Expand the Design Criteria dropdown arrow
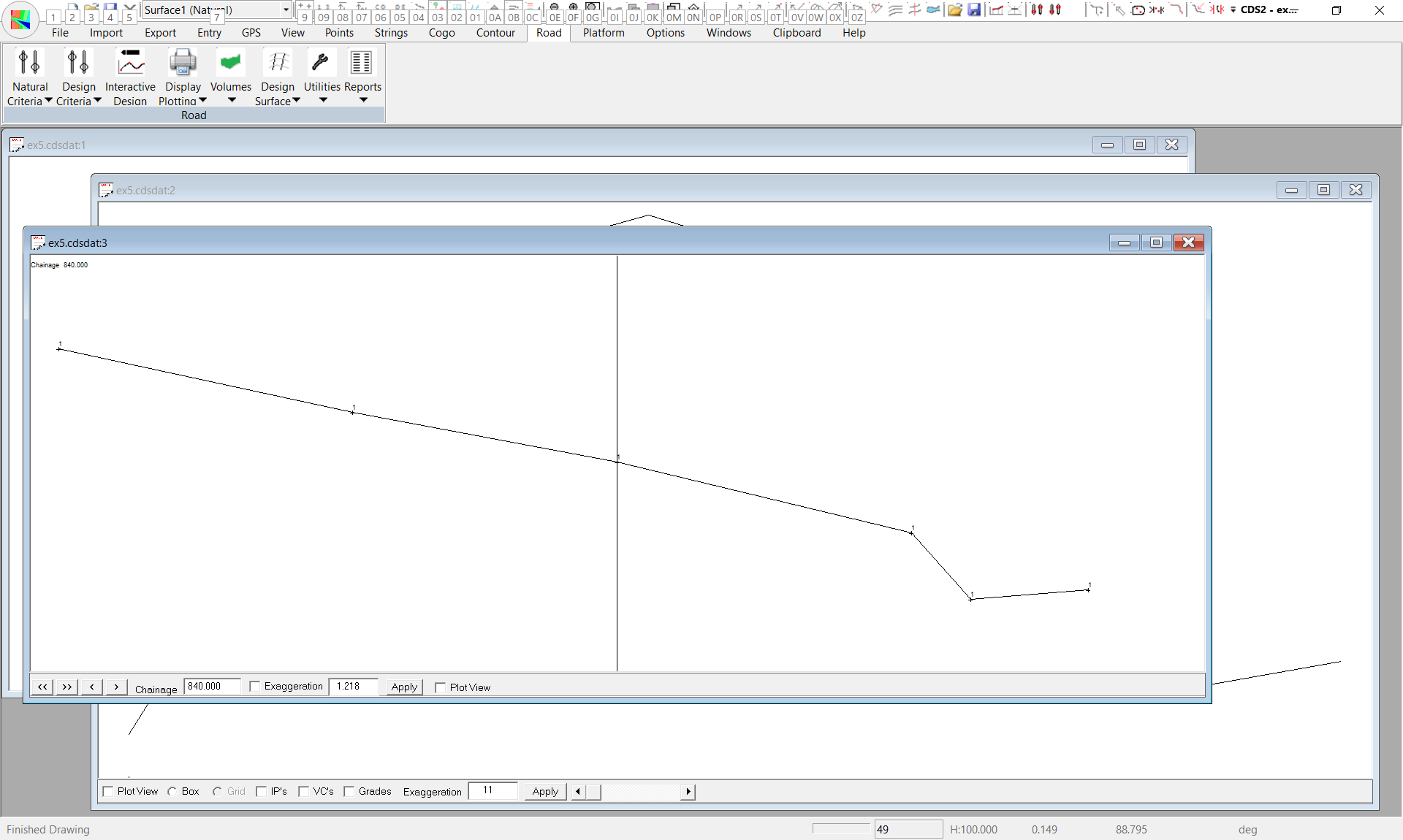 (97, 101)
